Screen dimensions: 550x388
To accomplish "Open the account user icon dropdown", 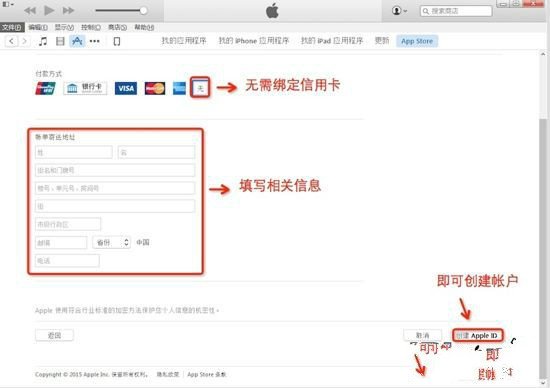I will [399, 11].
